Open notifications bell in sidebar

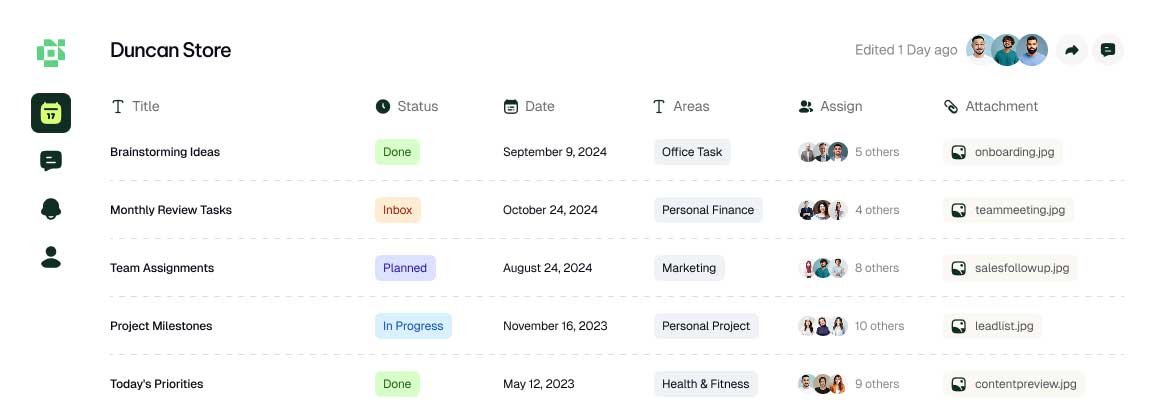tap(51, 208)
